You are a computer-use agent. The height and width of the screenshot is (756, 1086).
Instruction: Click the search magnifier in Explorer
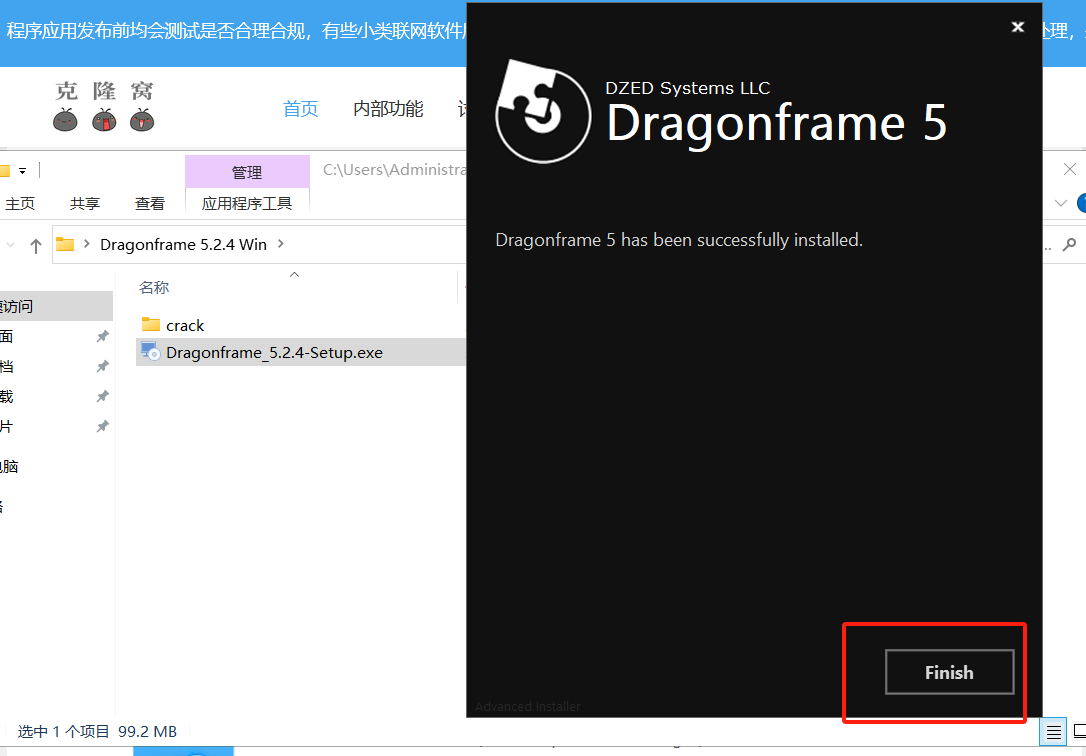pos(1069,244)
